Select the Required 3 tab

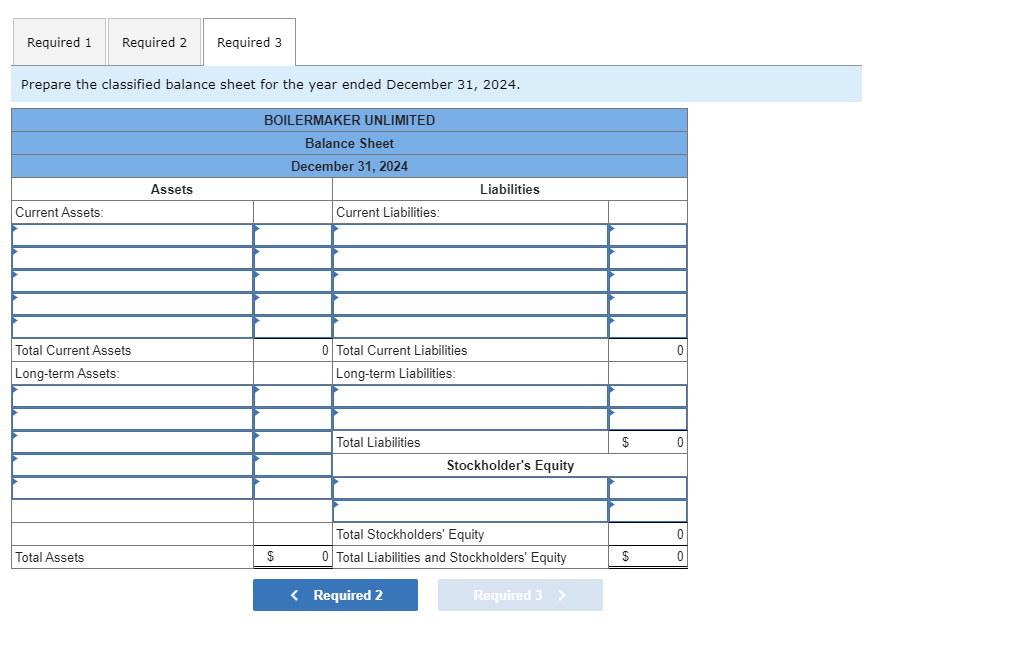249,42
